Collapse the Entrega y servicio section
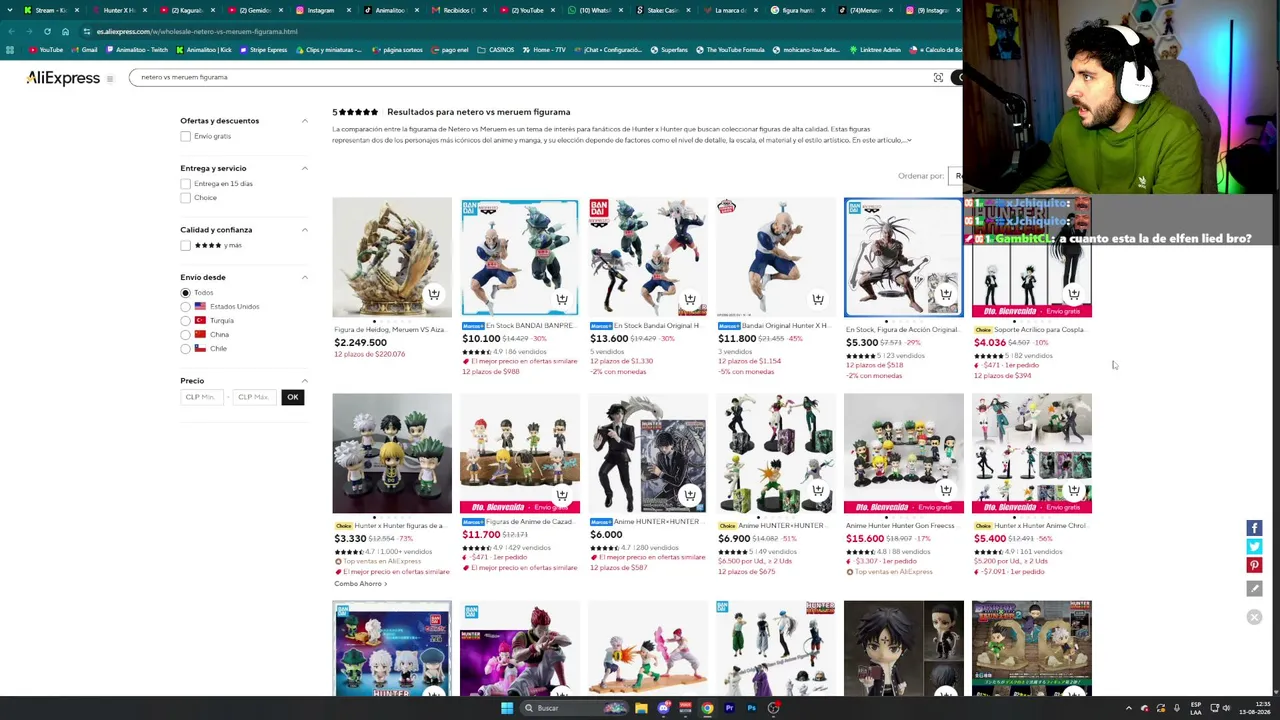This screenshot has height=720, width=1280. (305, 168)
